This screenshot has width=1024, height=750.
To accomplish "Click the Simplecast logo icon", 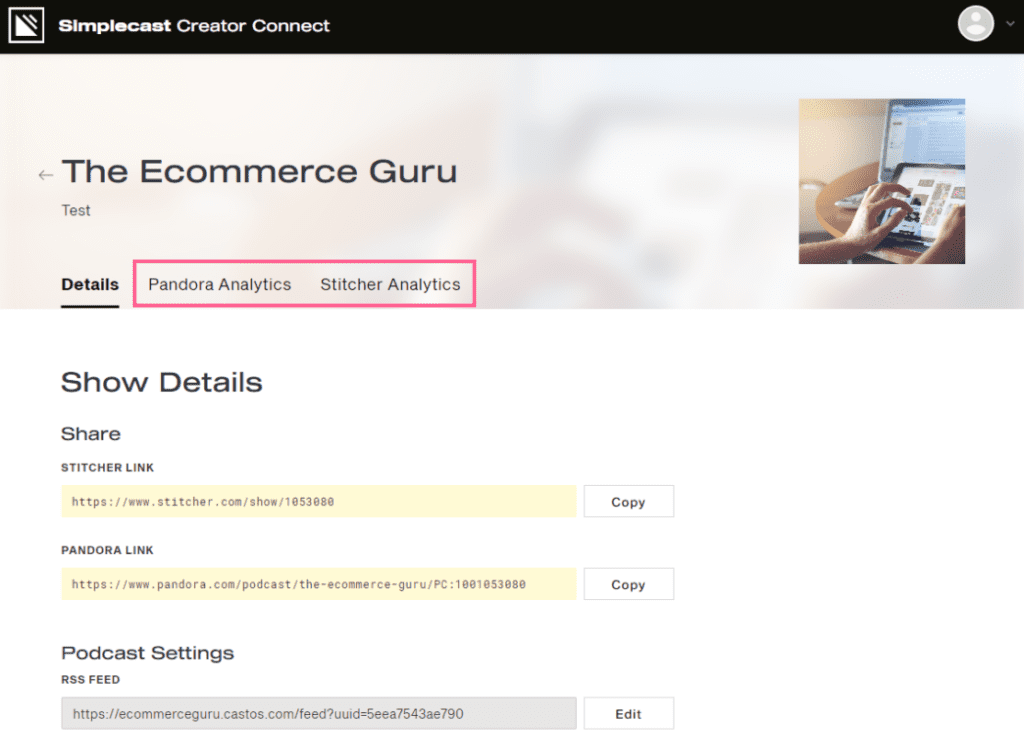I will pyautogui.click(x=26, y=25).
